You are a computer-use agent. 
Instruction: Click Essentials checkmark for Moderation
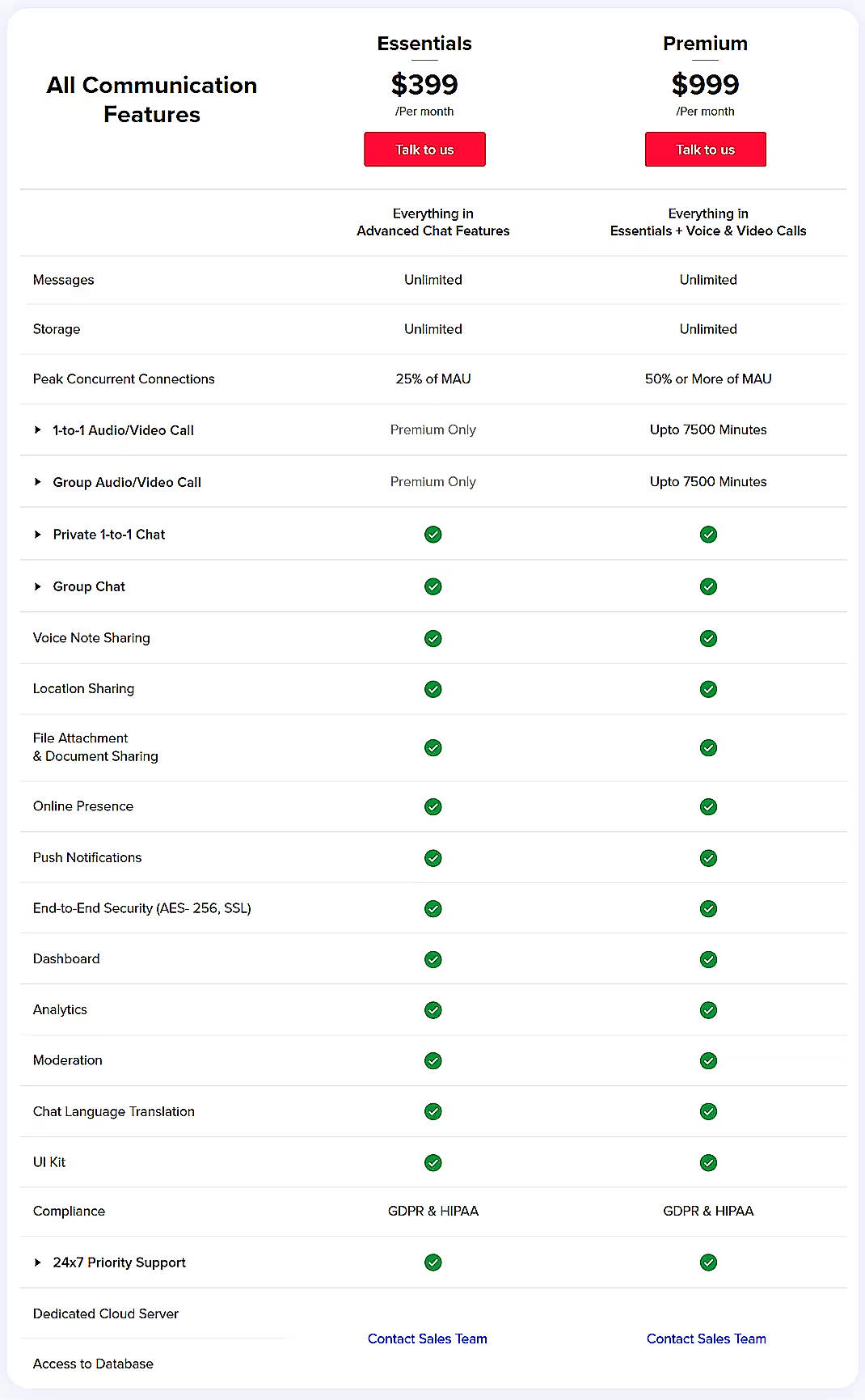click(x=433, y=1060)
